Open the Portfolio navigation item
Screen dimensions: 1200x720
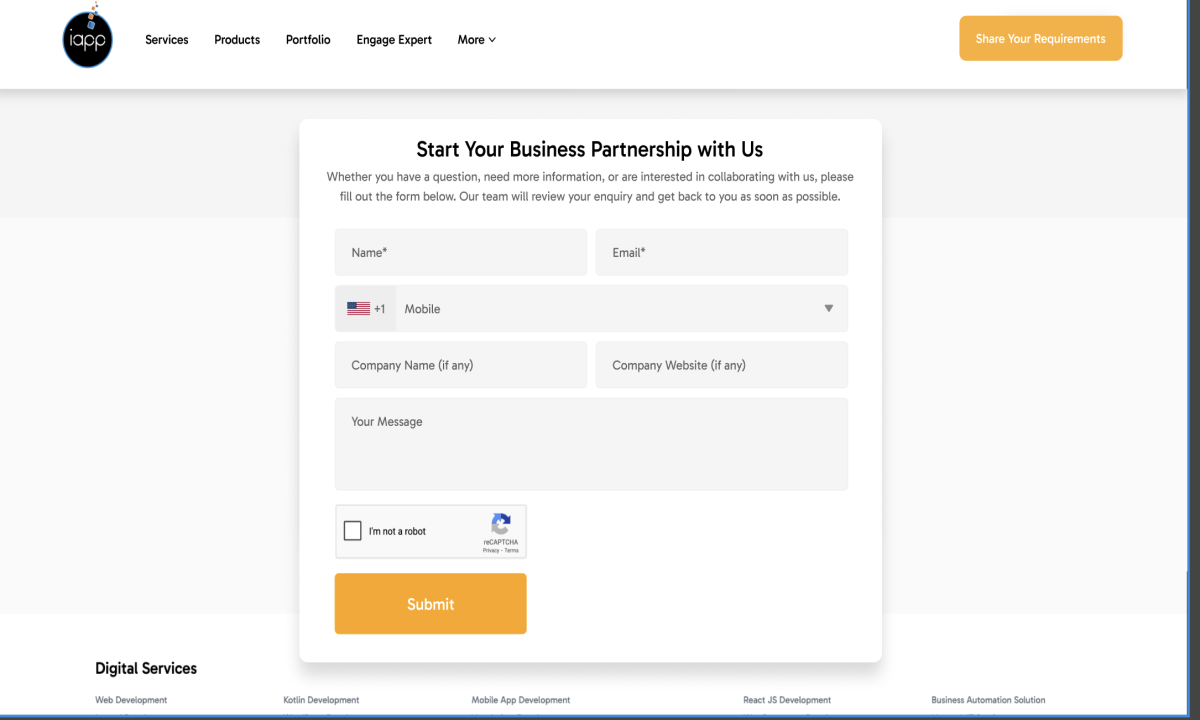point(308,40)
